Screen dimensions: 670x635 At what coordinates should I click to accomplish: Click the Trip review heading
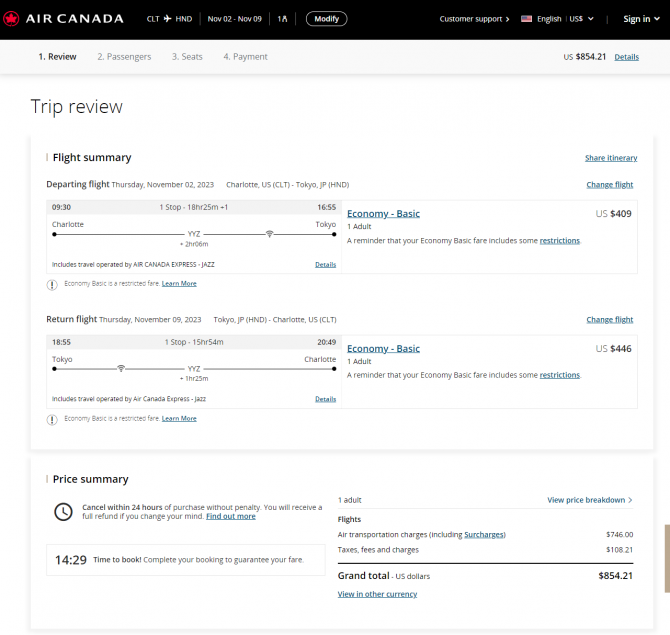click(76, 107)
